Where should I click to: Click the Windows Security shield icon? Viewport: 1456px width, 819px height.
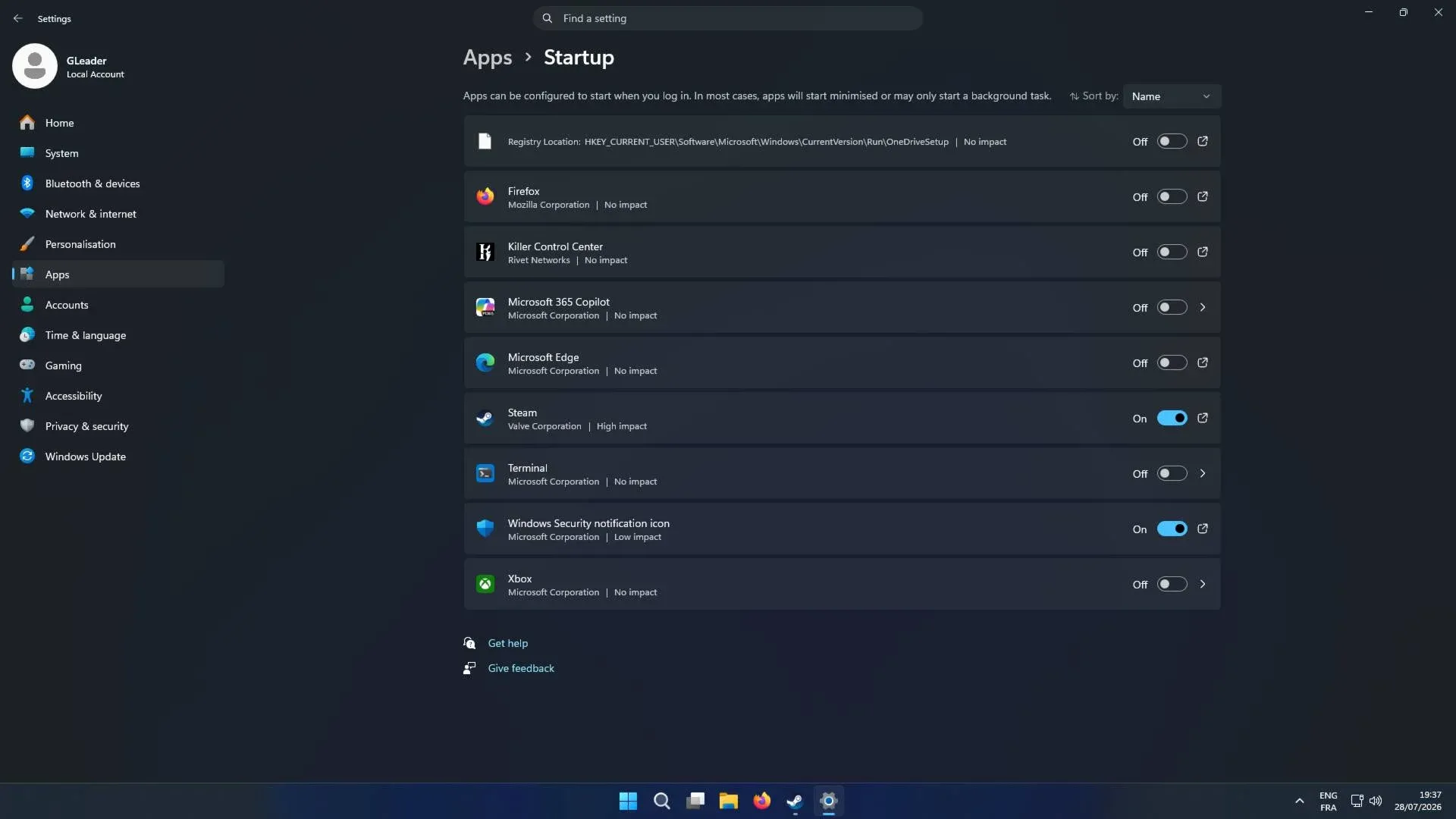coord(485,529)
